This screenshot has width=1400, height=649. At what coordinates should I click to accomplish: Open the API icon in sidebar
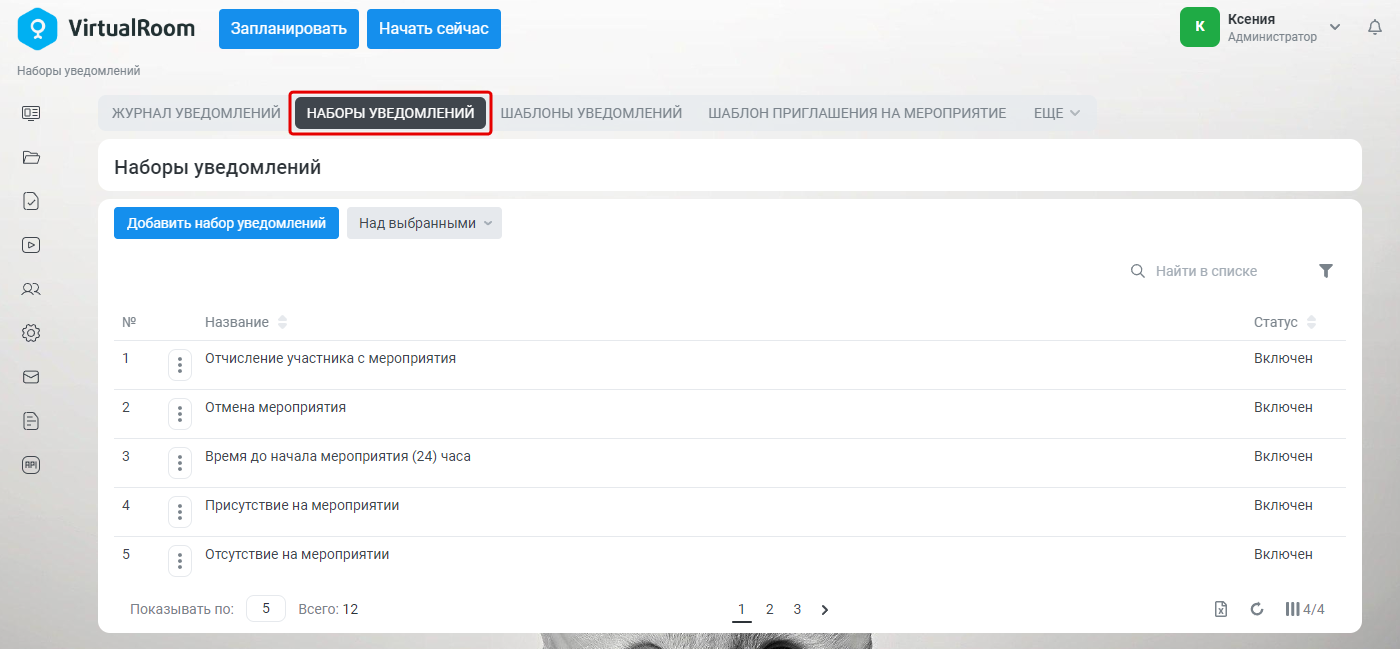click(31, 465)
